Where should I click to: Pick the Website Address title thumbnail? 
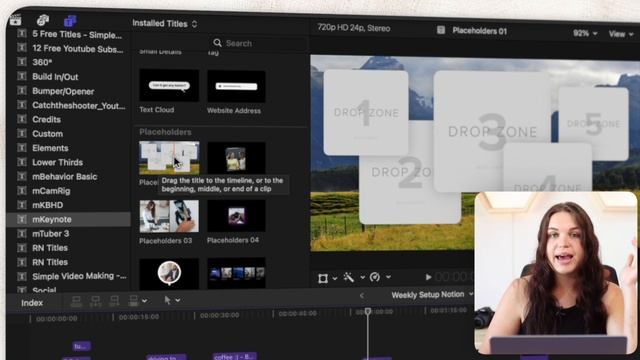(x=236, y=86)
